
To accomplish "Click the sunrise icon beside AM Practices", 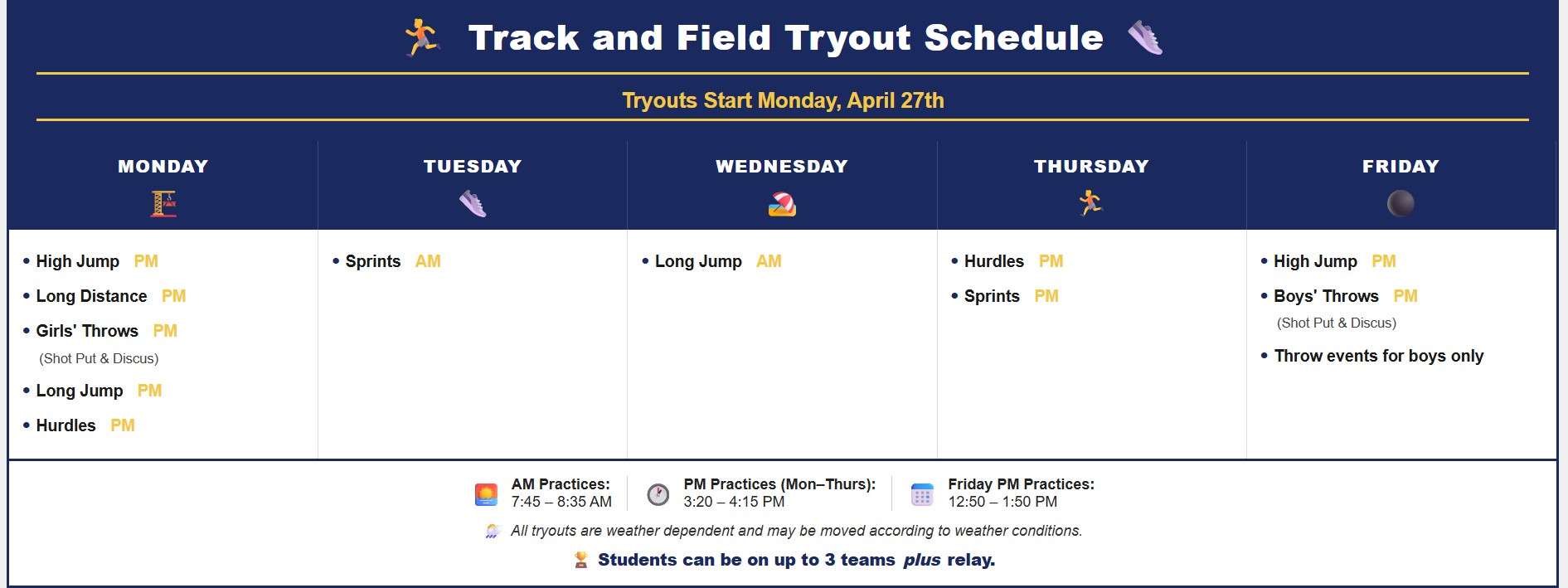I will pyautogui.click(x=487, y=494).
